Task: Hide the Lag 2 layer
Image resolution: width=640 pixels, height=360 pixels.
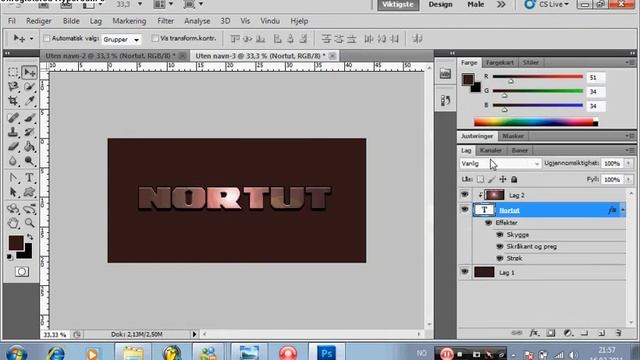Action: point(464,195)
